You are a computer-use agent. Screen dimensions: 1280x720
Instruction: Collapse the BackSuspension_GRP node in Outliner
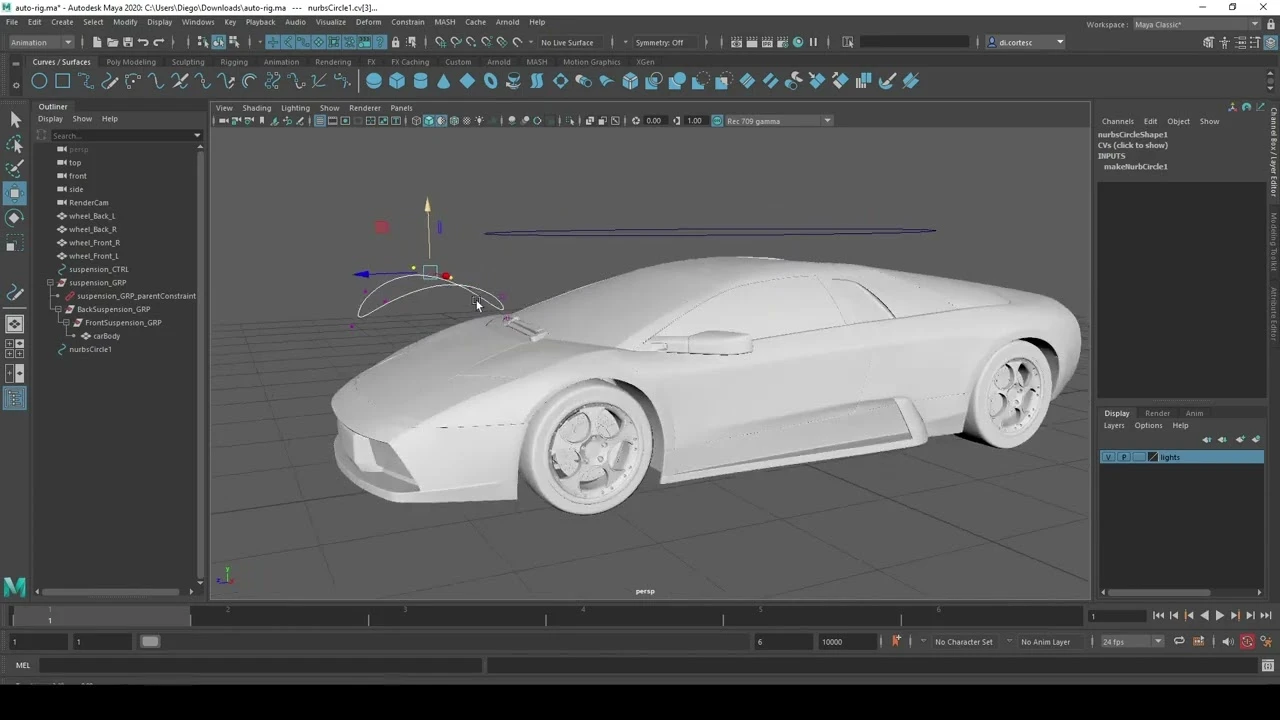58,309
